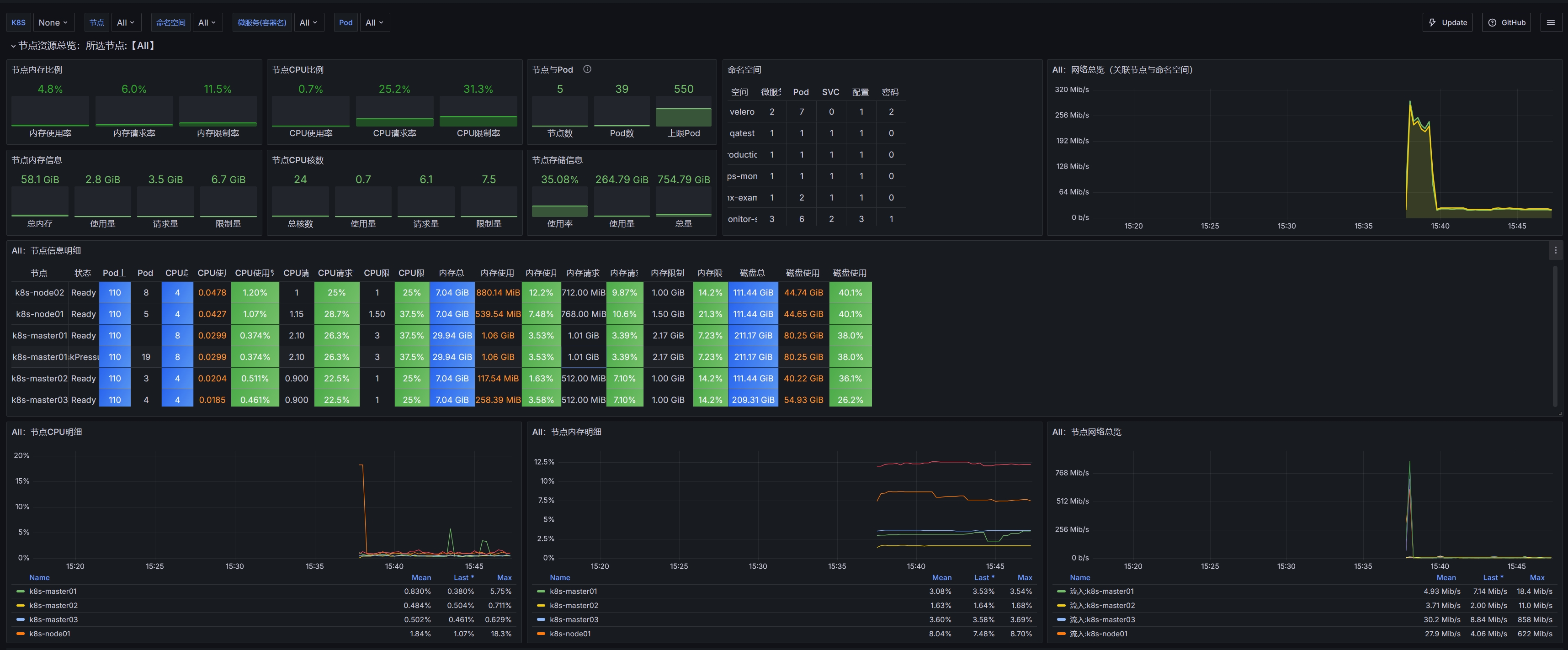Open the K8S None dropdown
1568x650 pixels.
(x=53, y=22)
